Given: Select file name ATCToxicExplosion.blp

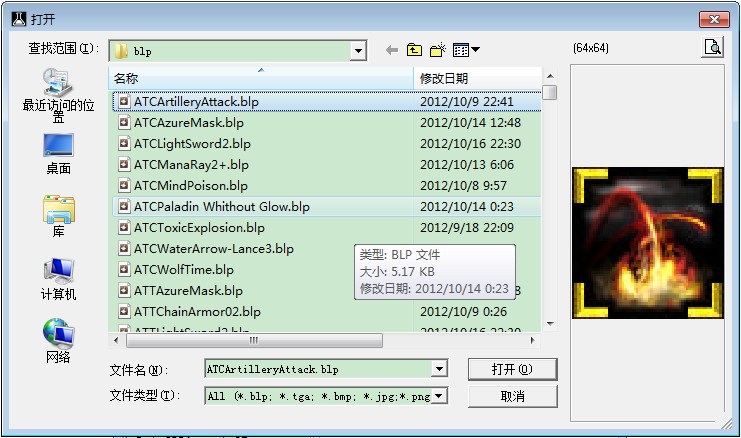Looking at the screenshot, I should coord(199,228).
